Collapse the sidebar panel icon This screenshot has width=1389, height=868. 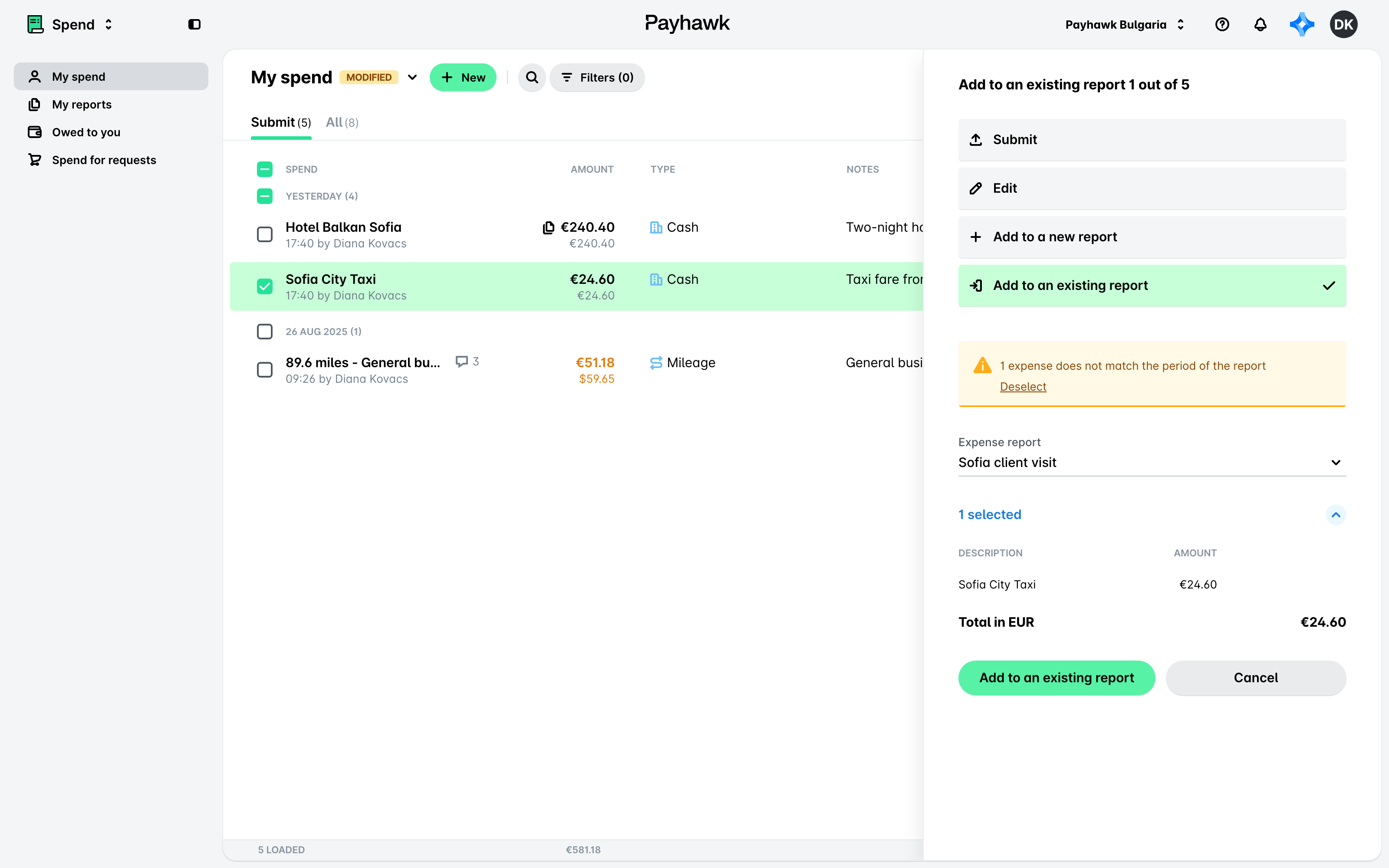pyautogui.click(x=194, y=24)
